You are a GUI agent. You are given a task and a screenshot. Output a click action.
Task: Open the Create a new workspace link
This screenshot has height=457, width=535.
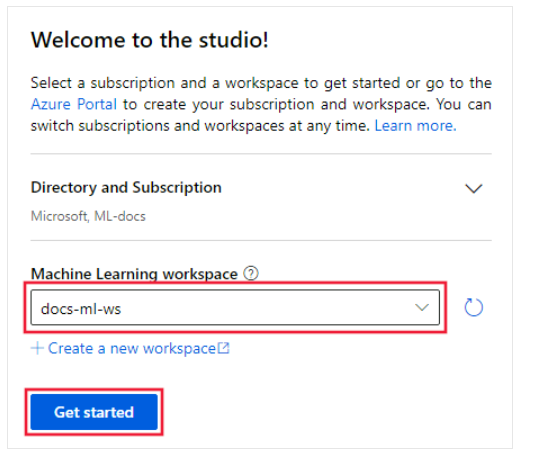pos(131,348)
